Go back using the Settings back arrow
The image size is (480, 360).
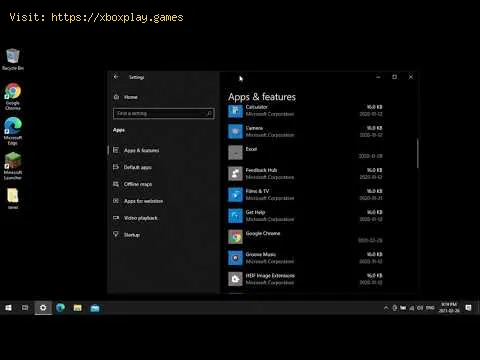pyautogui.click(x=116, y=77)
